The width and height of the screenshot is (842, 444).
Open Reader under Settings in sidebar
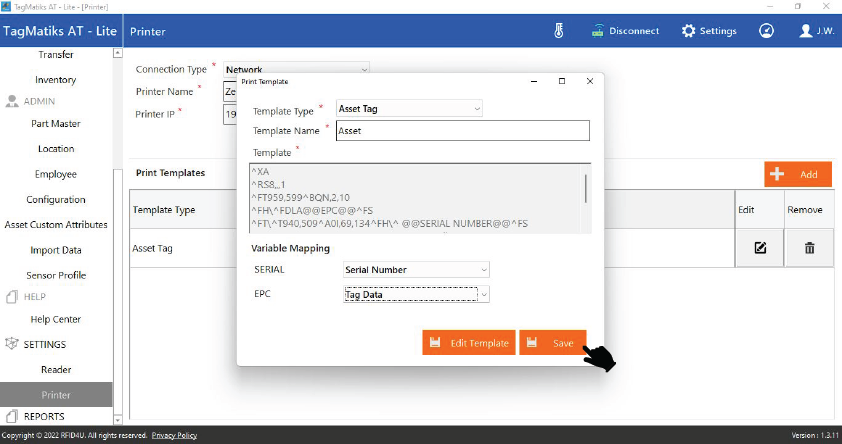pyautogui.click(x=56, y=370)
